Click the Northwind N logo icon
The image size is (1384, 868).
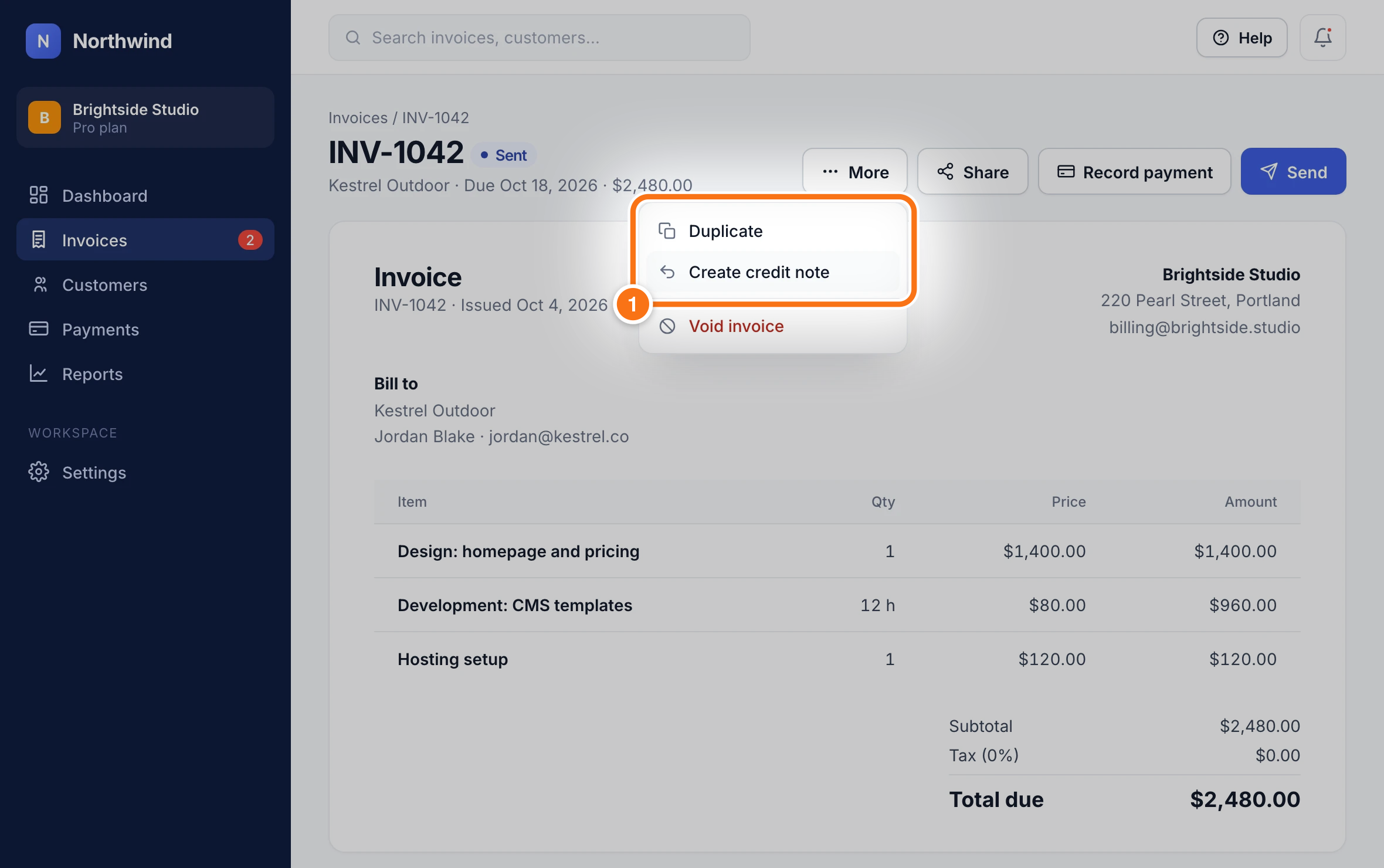tap(43, 41)
